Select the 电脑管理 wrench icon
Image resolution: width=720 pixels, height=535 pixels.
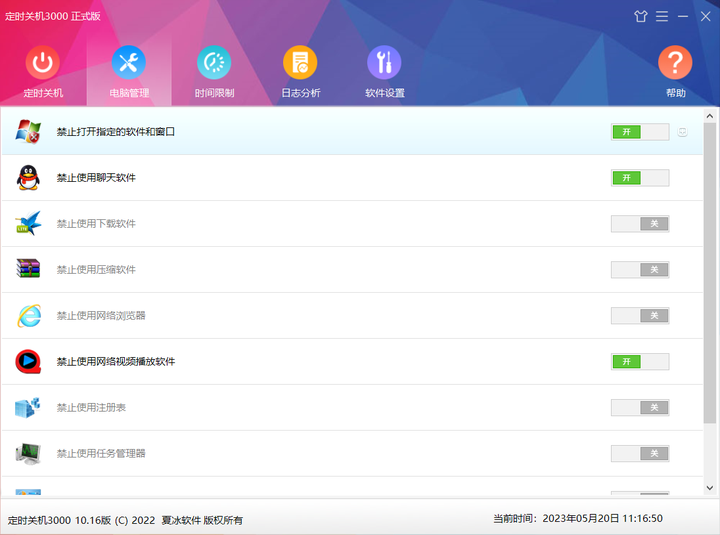coord(129,62)
